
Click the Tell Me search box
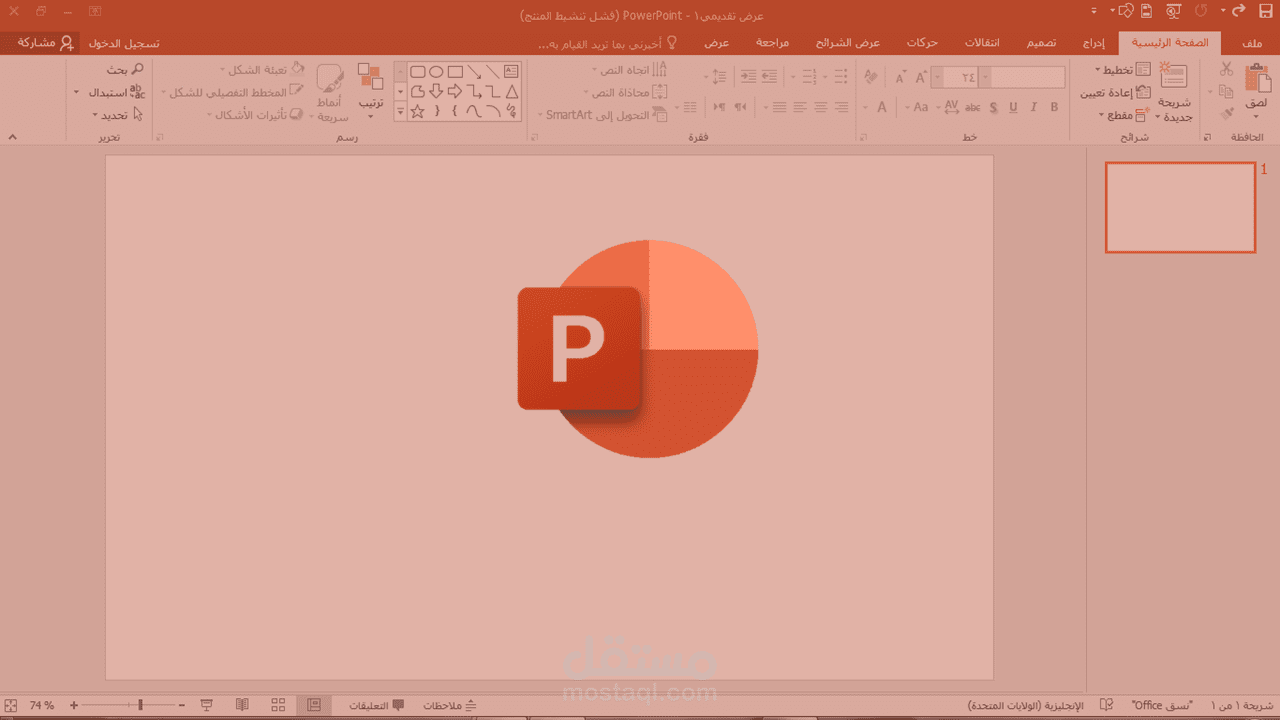pos(608,44)
